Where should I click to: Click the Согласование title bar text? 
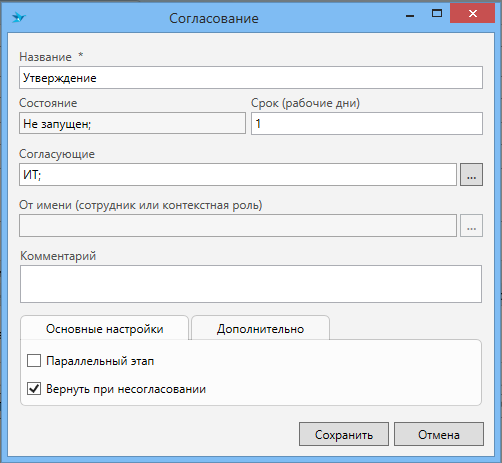click(x=214, y=18)
